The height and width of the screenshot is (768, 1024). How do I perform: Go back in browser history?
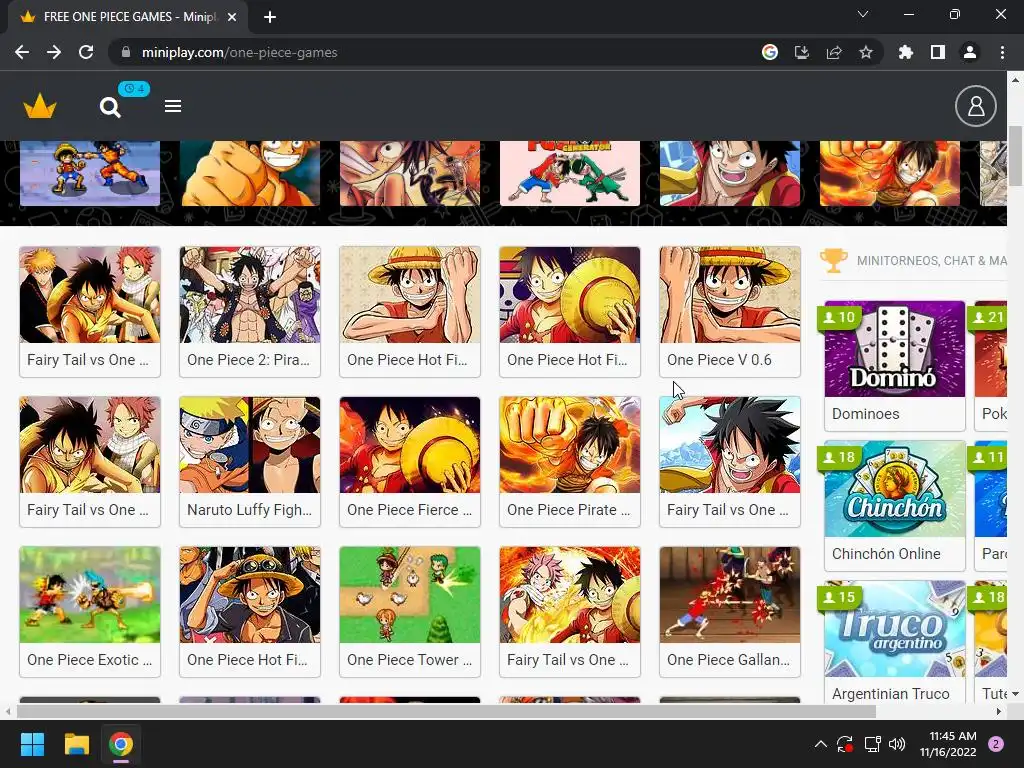22,52
